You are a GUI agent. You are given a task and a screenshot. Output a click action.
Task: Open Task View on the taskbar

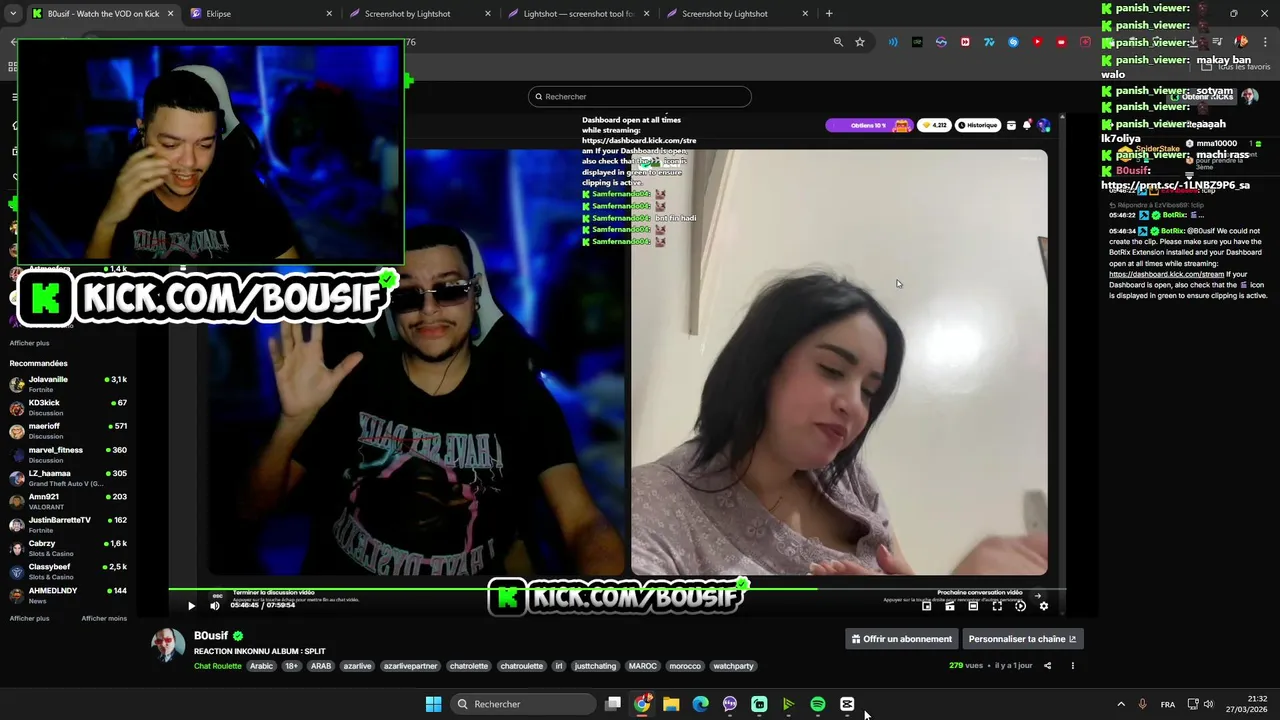coord(613,704)
